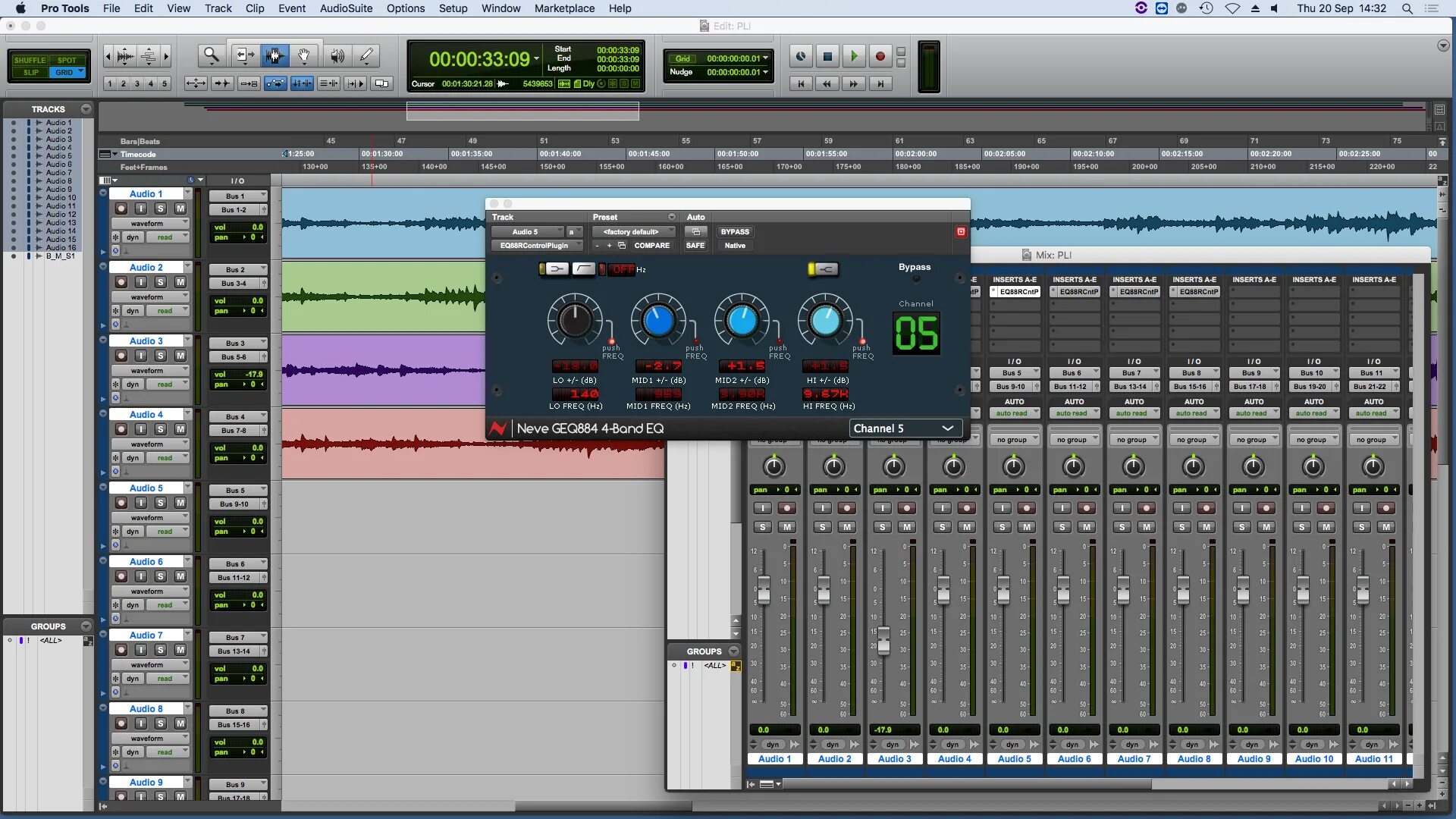
Task: Open factory default preset dropdown
Action: coord(635,231)
